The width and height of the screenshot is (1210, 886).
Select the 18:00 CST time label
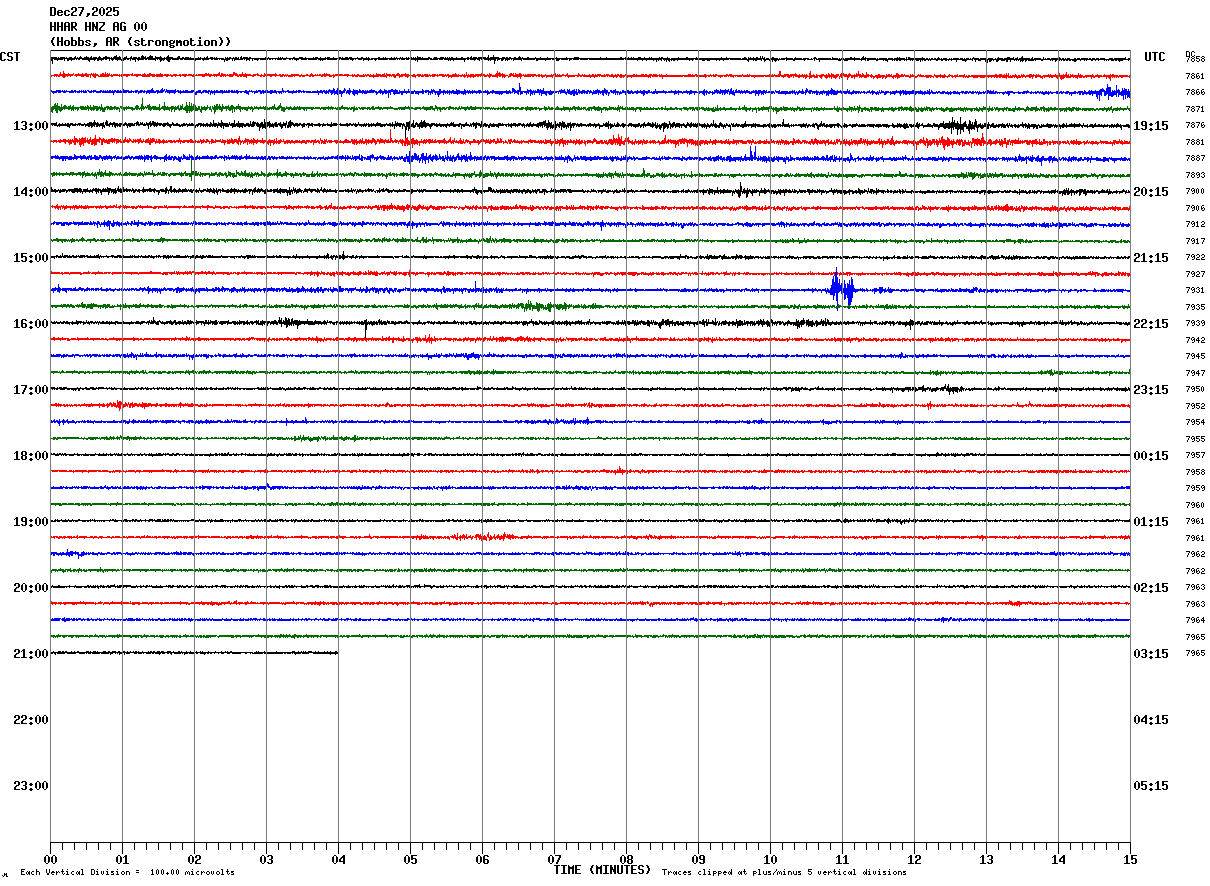point(30,456)
